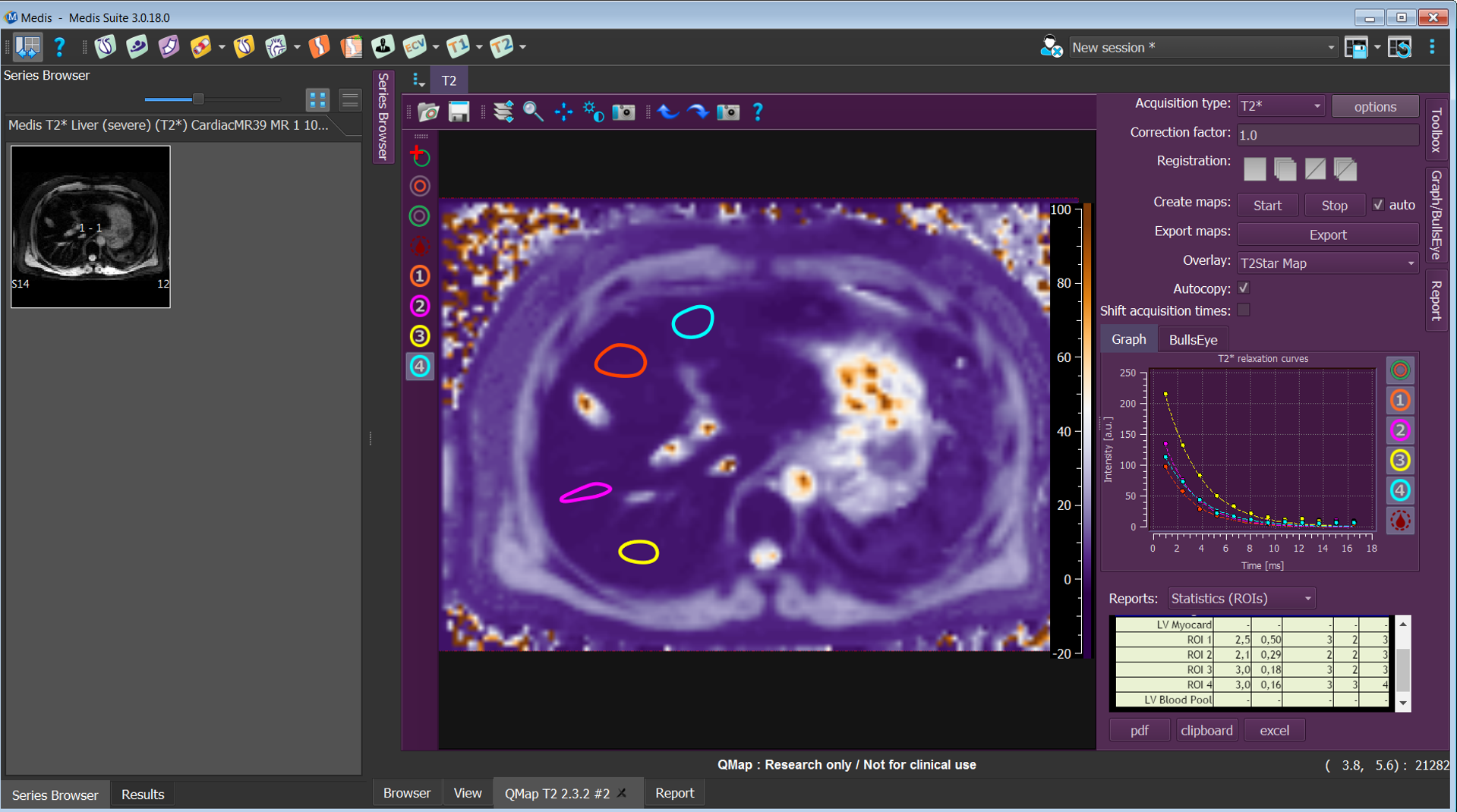
Task: Switch to the BullsEye tab
Action: tap(1193, 340)
